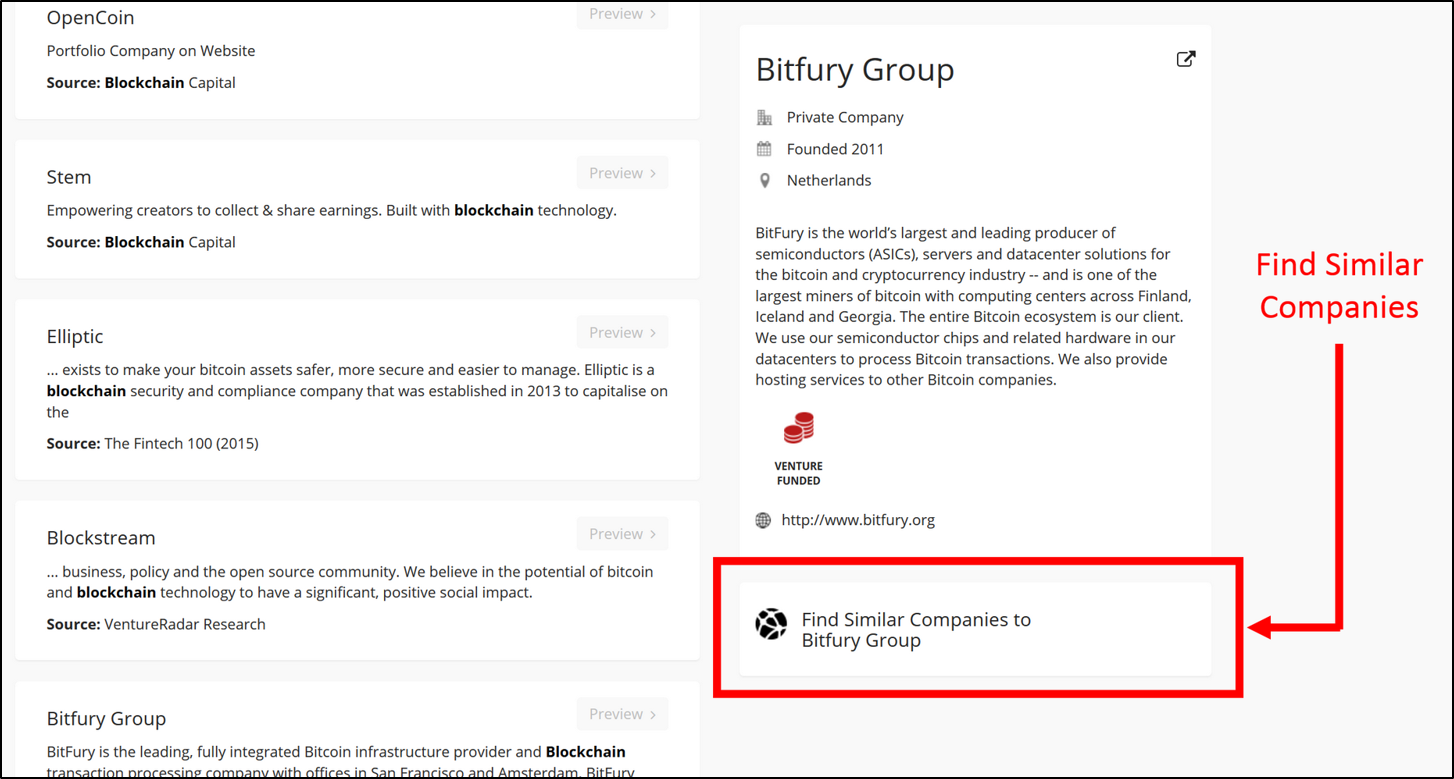Preview the OpenCoin company card
The height and width of the screenshot is (779, 1454).
pos(622,15)
